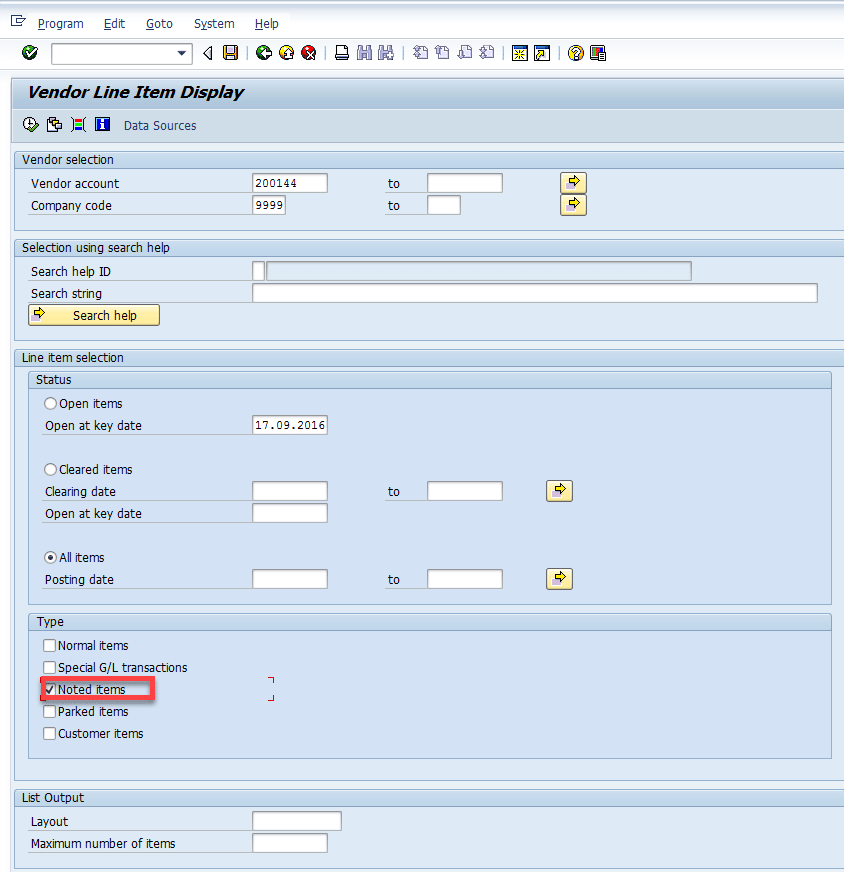Open multiple selection for Posting date

click(559, 579)
